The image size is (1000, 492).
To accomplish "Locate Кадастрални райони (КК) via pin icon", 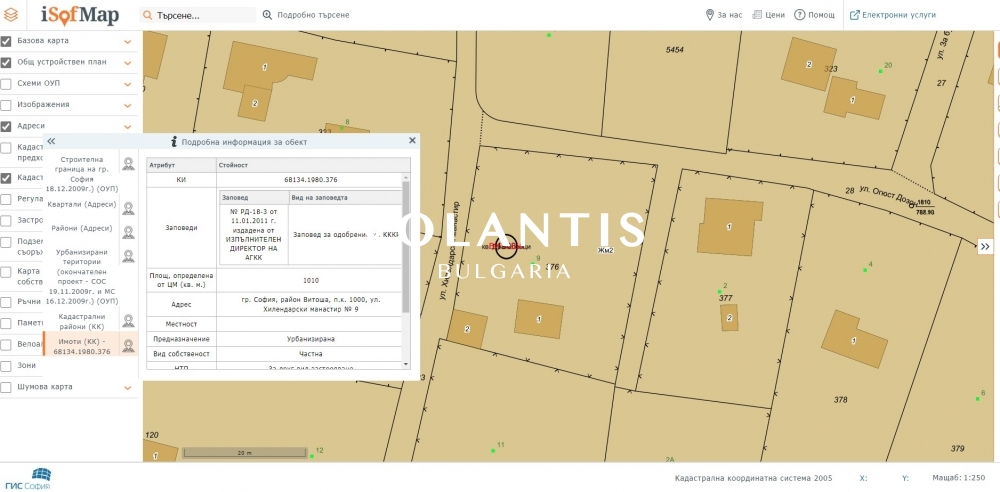I will 129,321.
